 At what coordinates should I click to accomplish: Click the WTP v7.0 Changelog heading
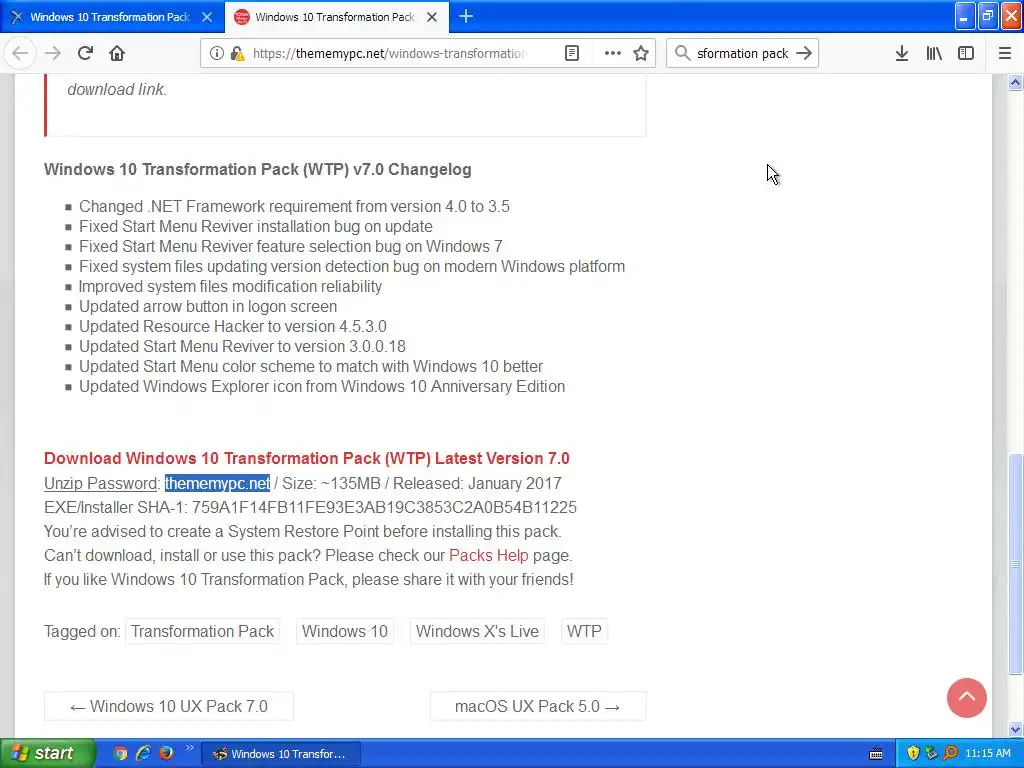[257, 170]
